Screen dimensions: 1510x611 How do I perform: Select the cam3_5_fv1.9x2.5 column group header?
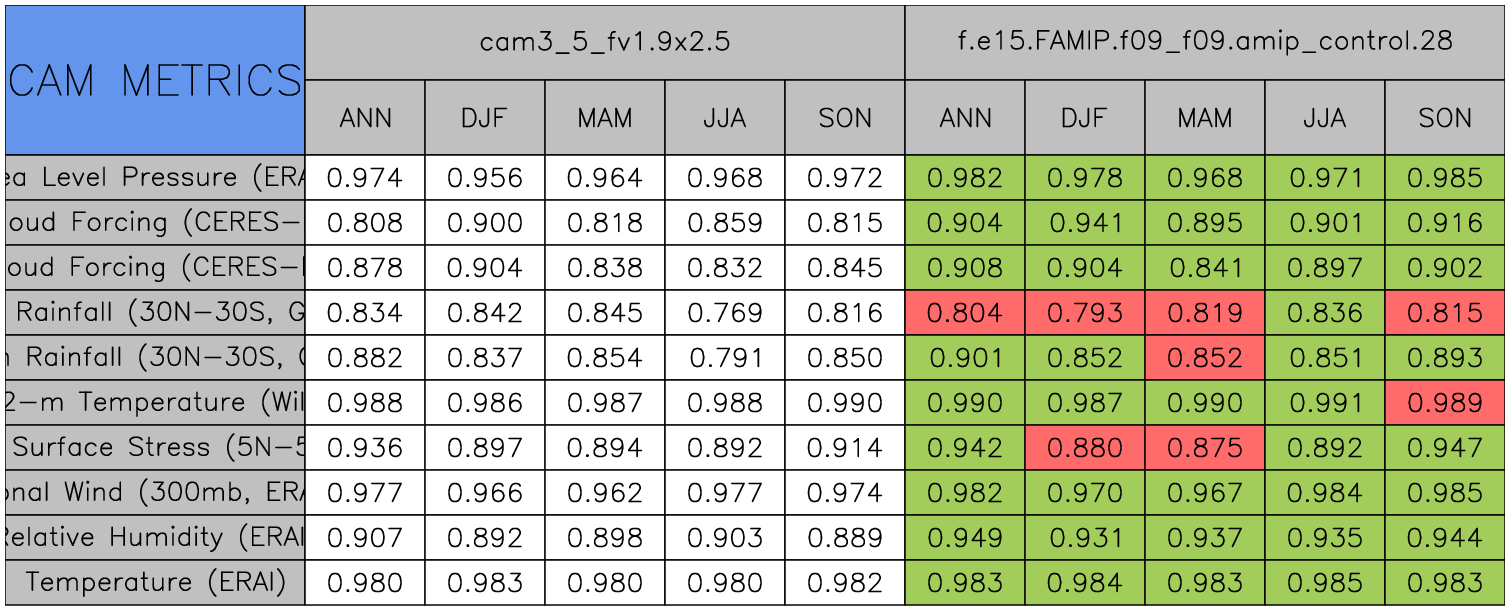coord(605,42)
